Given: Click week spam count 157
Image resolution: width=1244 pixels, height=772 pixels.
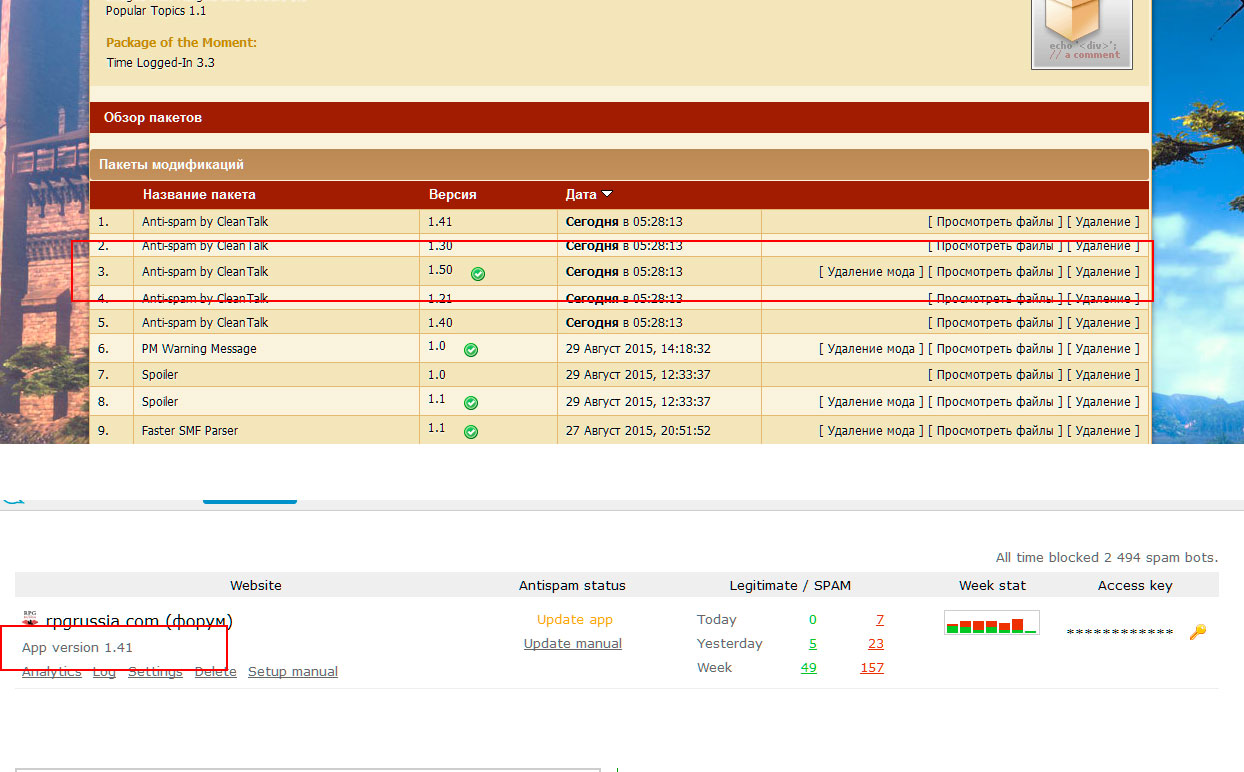Looking at the screenshot, I should pyautogui.click(x=872, y=667).
